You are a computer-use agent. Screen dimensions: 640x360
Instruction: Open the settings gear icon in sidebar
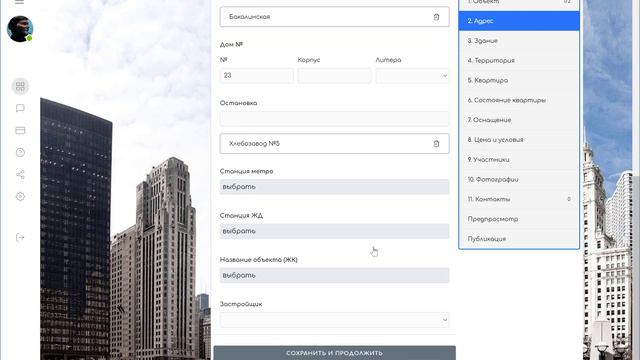[x=20, y=197]
